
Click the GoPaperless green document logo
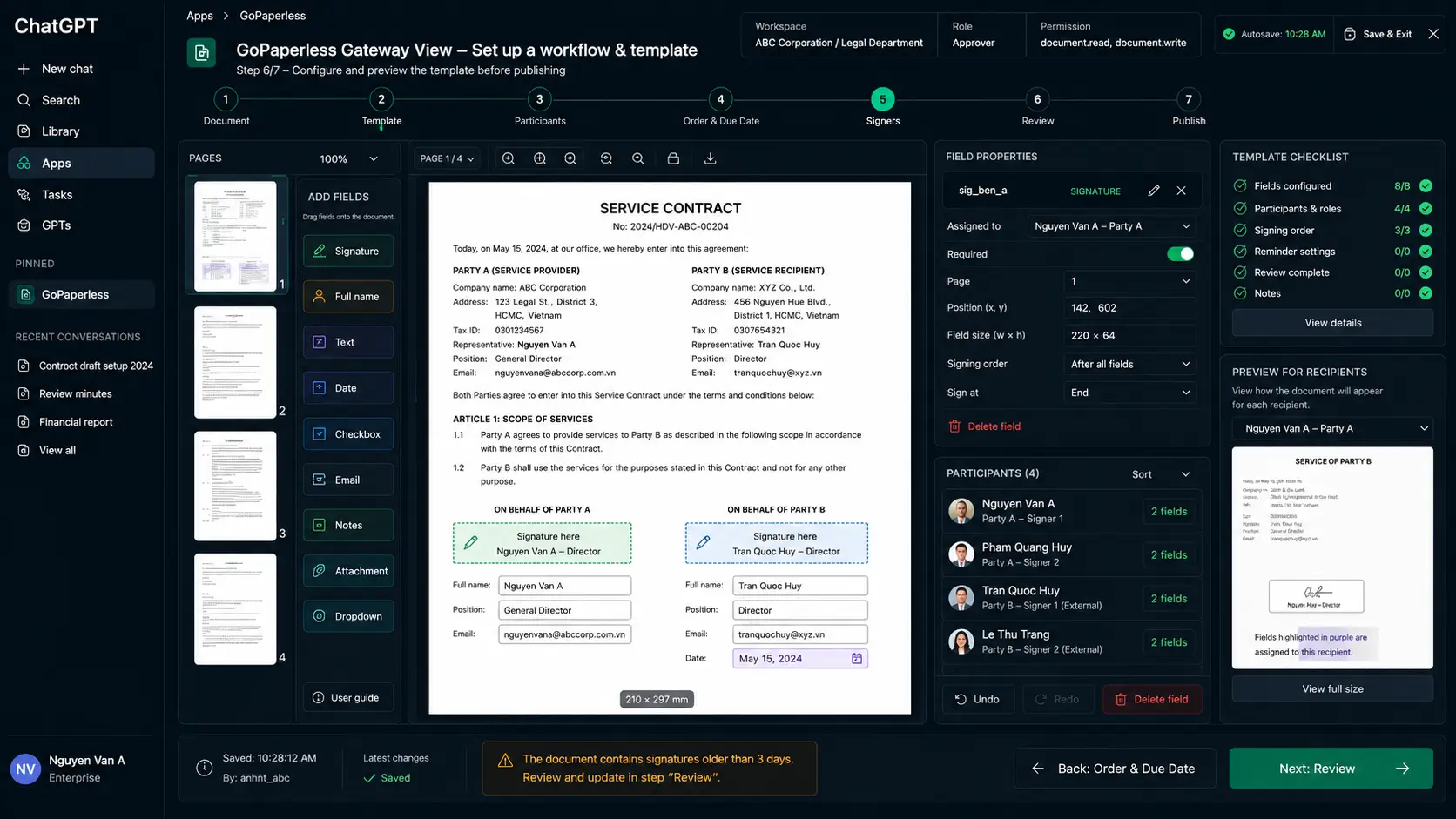[x=202, y=53]
